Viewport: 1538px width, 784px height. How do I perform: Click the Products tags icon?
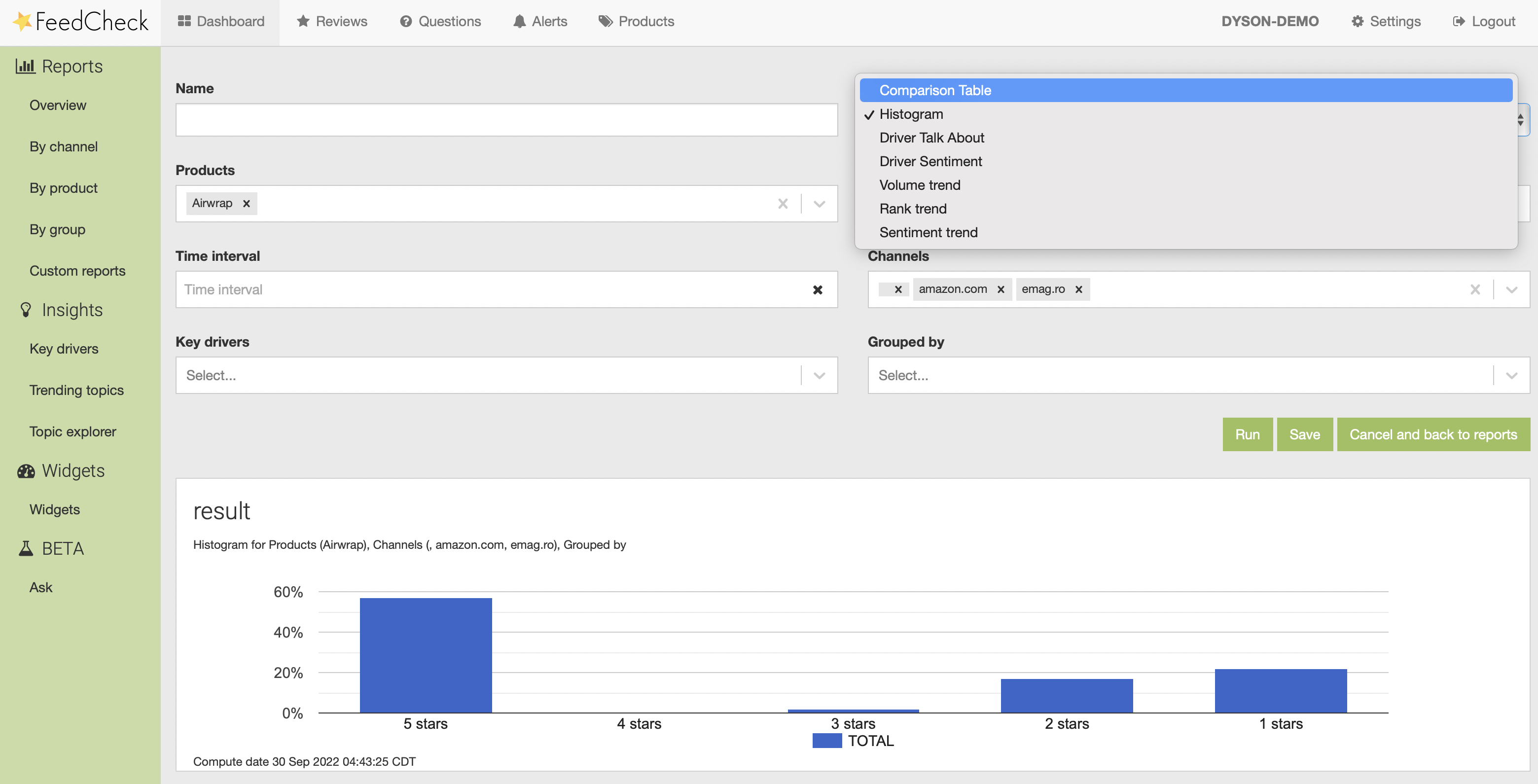pyautogui.click(x=606, y=22)
